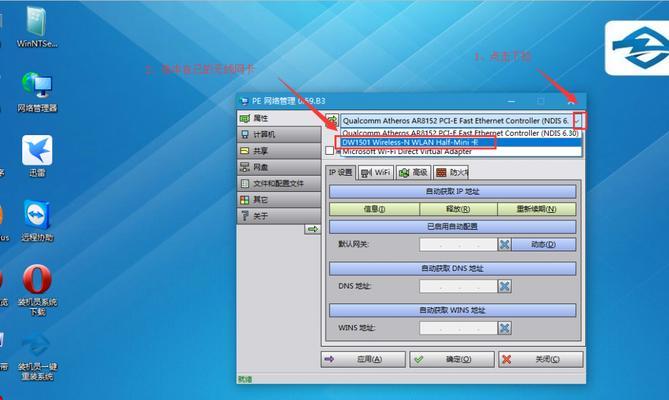Focus the DNS 地址 input field
Image resolution: width=669 pixels, height=400 pixels.
click(459, 286)
